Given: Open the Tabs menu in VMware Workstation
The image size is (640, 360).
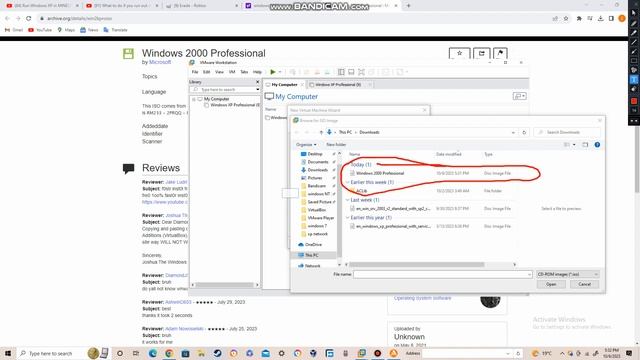Looking at the screenshot, I should [x=244, y=72].
